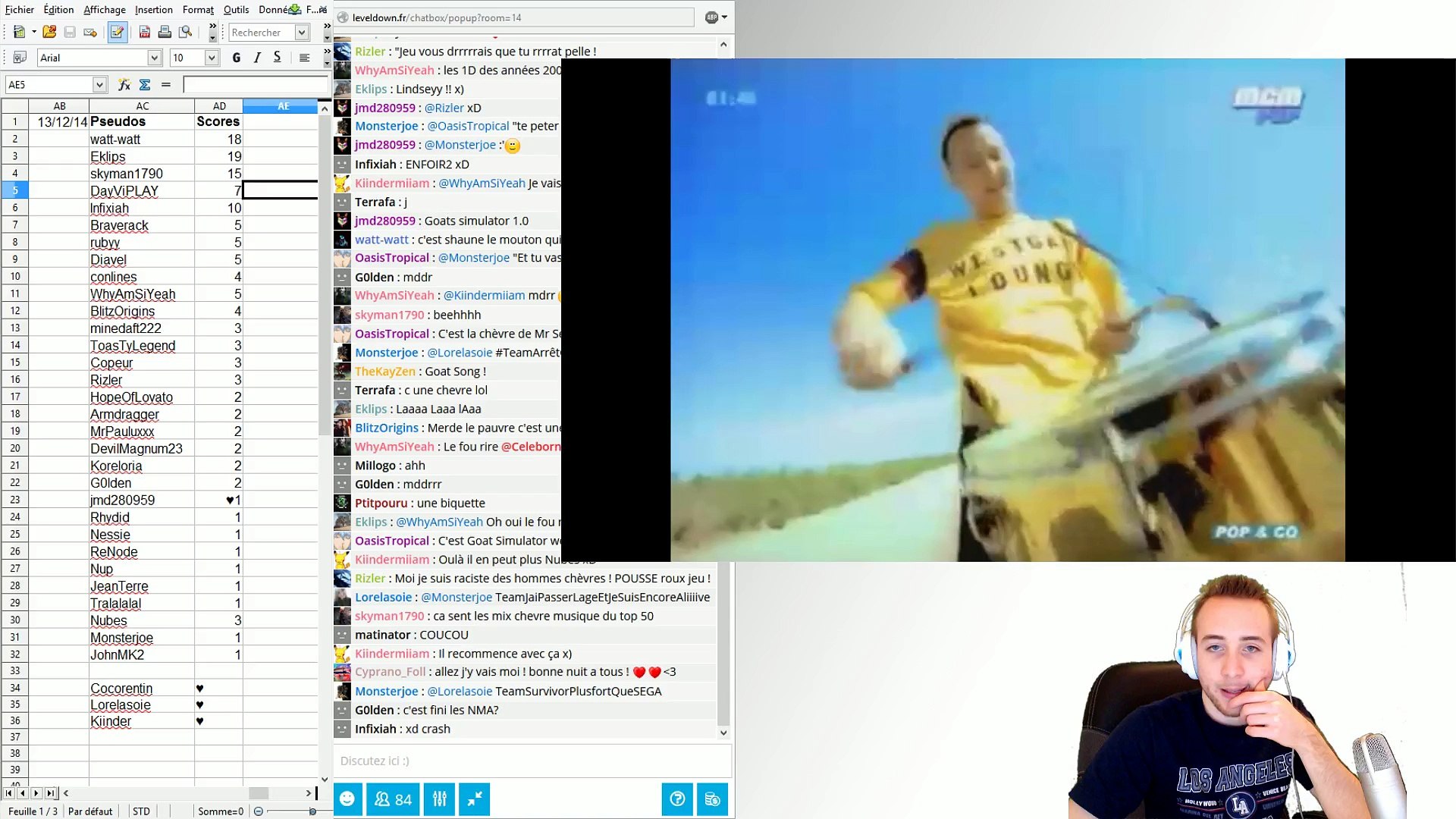The height and width of the screenshot is (819, 1456).
Task: Toggle bold G formatting
Action: click(237, 58)
